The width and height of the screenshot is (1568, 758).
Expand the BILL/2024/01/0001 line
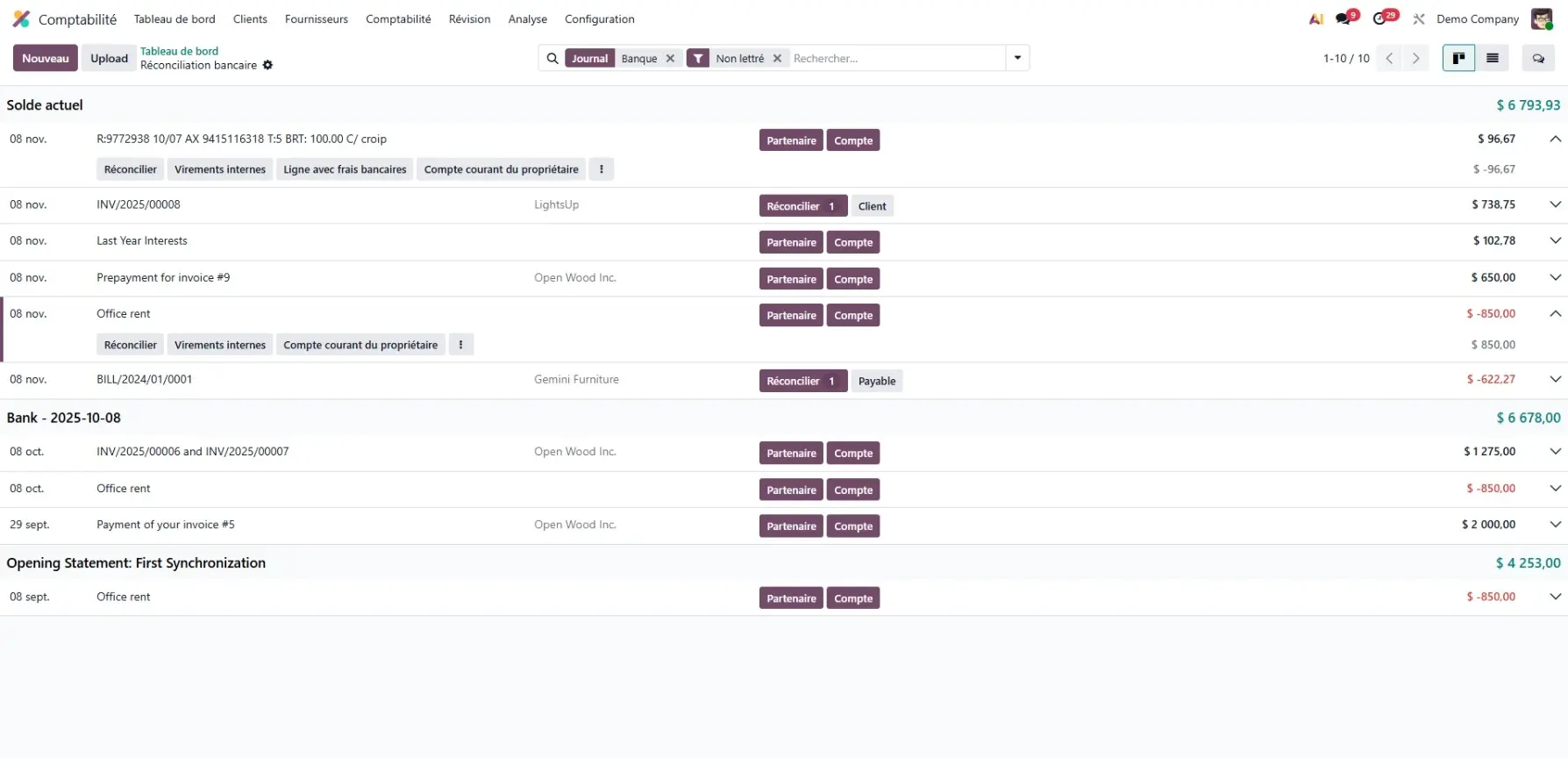coord(1555,379)
